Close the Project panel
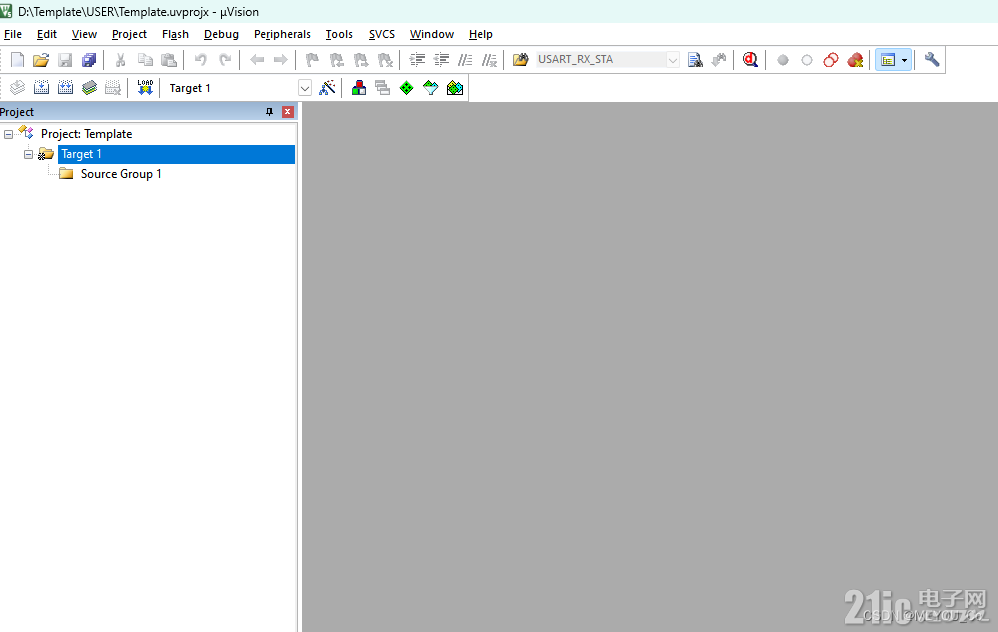The height and width of the screenshot is (632, 998). [288, 112]
